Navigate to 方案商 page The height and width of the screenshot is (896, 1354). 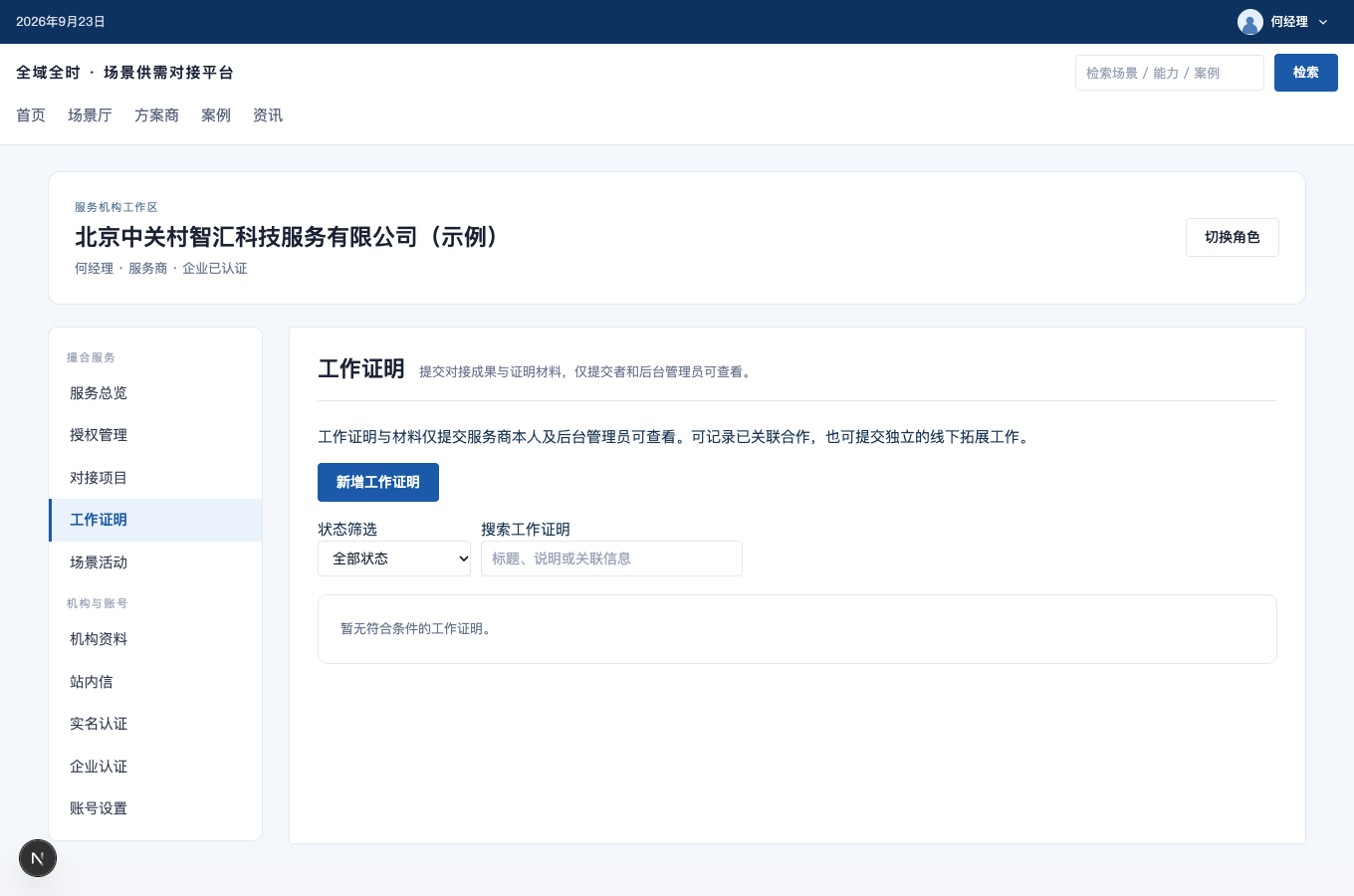click(x=156, y=115)
